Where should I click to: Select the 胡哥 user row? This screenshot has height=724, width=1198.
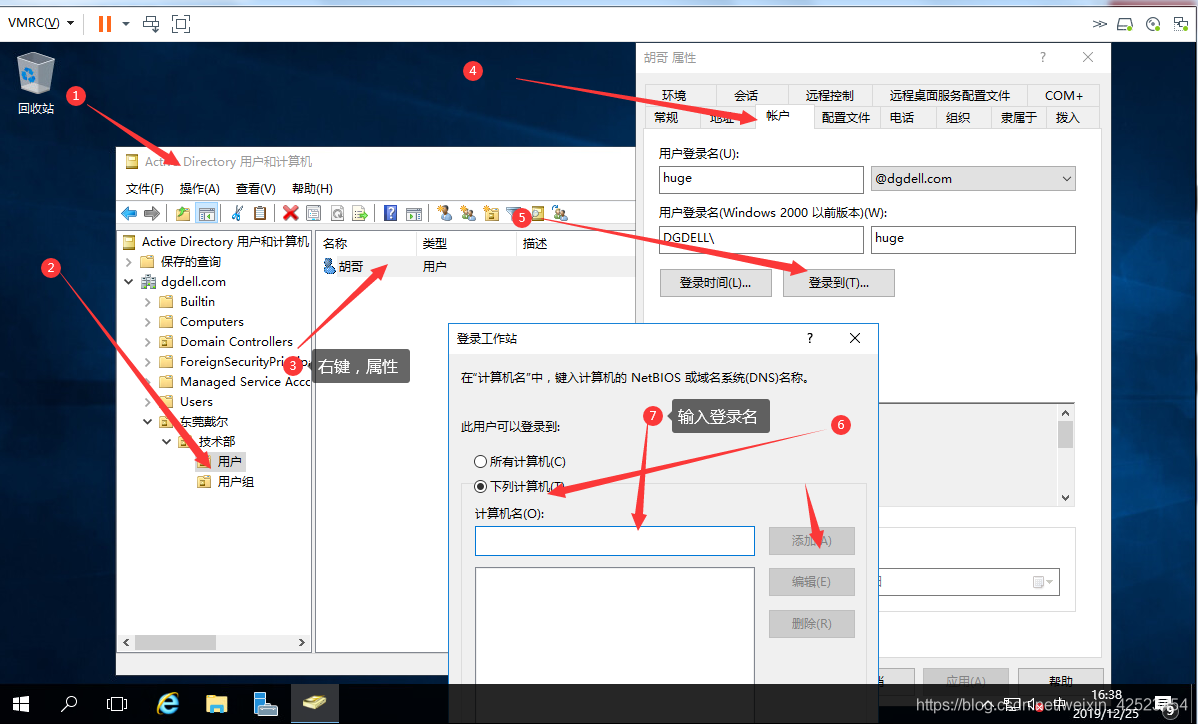point(474,267)
